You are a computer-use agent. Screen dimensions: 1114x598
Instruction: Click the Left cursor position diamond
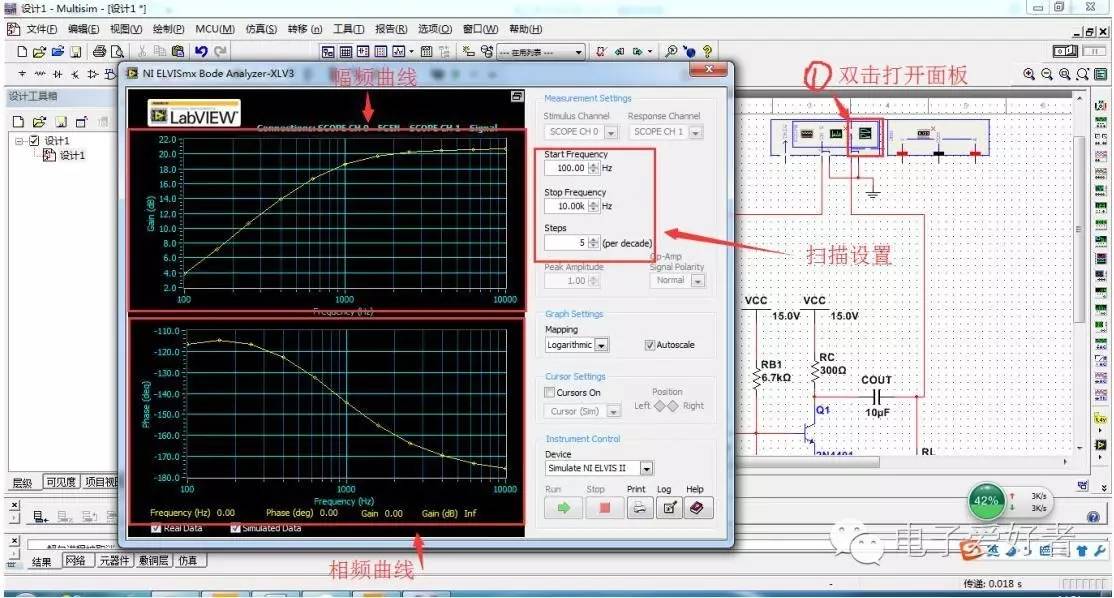click(659, 406)
